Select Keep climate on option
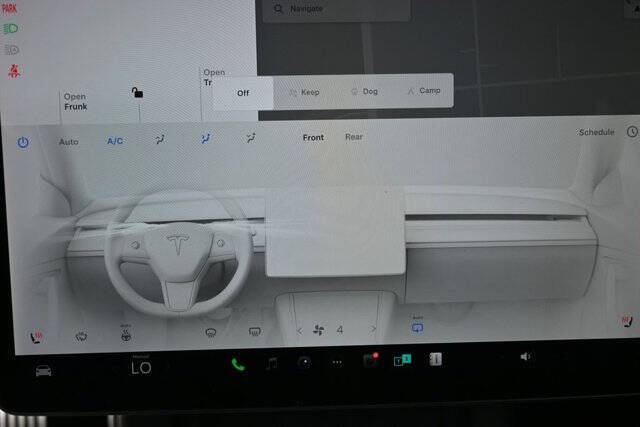640x427 pixels. (x=304, y=92)
